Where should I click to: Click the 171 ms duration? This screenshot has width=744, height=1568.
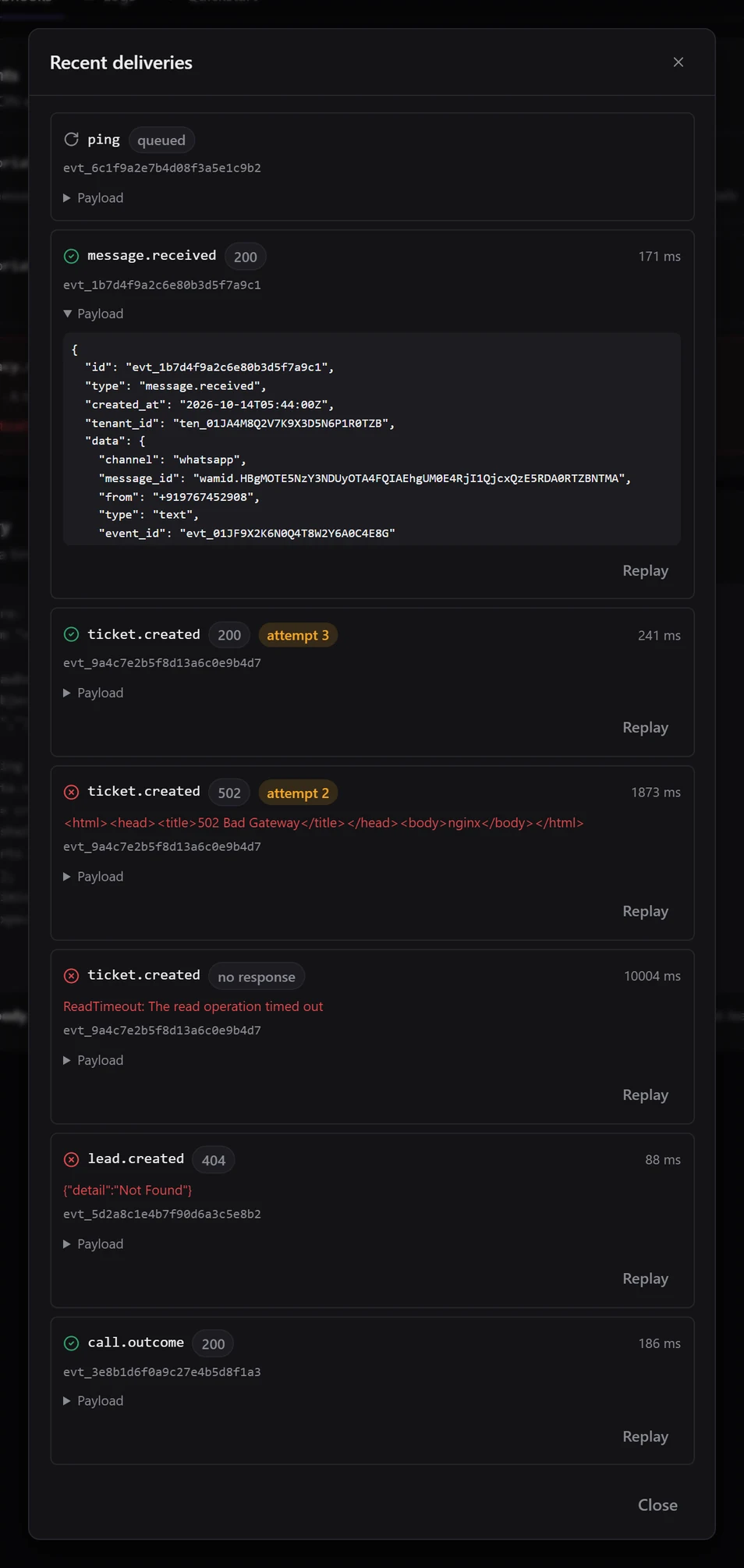tap(659, 257)
